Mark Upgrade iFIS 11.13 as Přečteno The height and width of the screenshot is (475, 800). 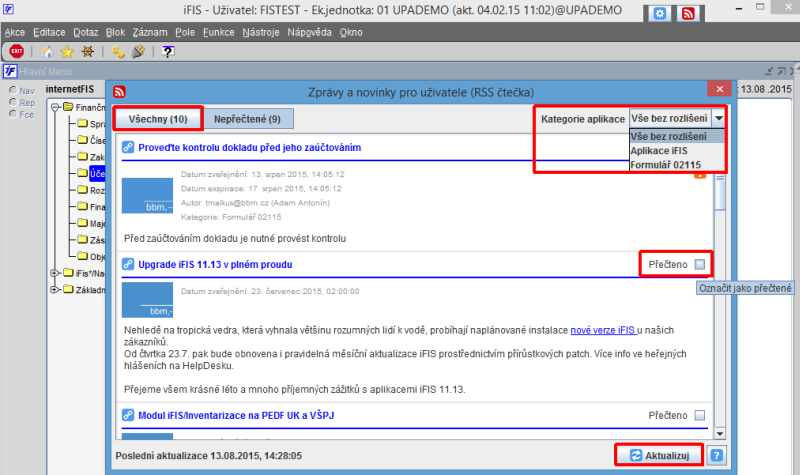[x=700, y=264]
